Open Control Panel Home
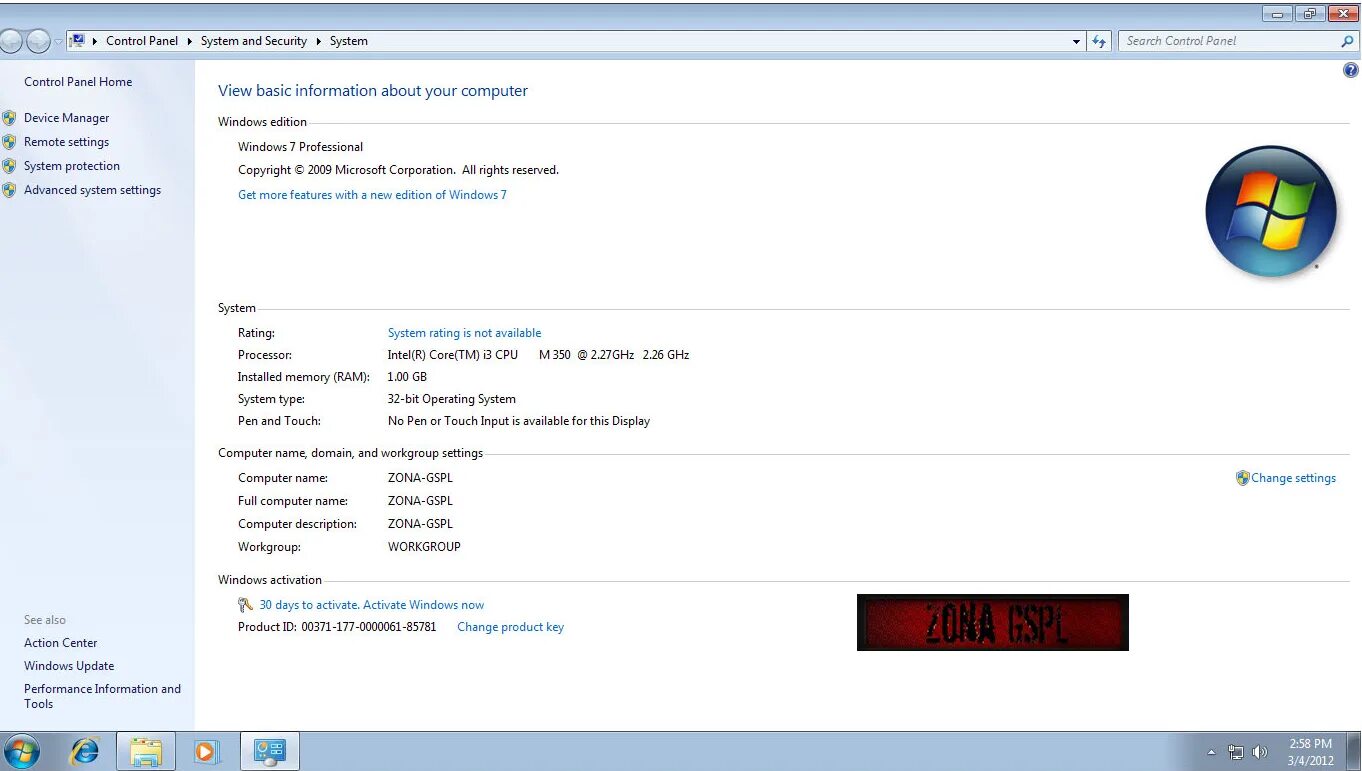Screen dimensions: 1362x771 [78, 82]
